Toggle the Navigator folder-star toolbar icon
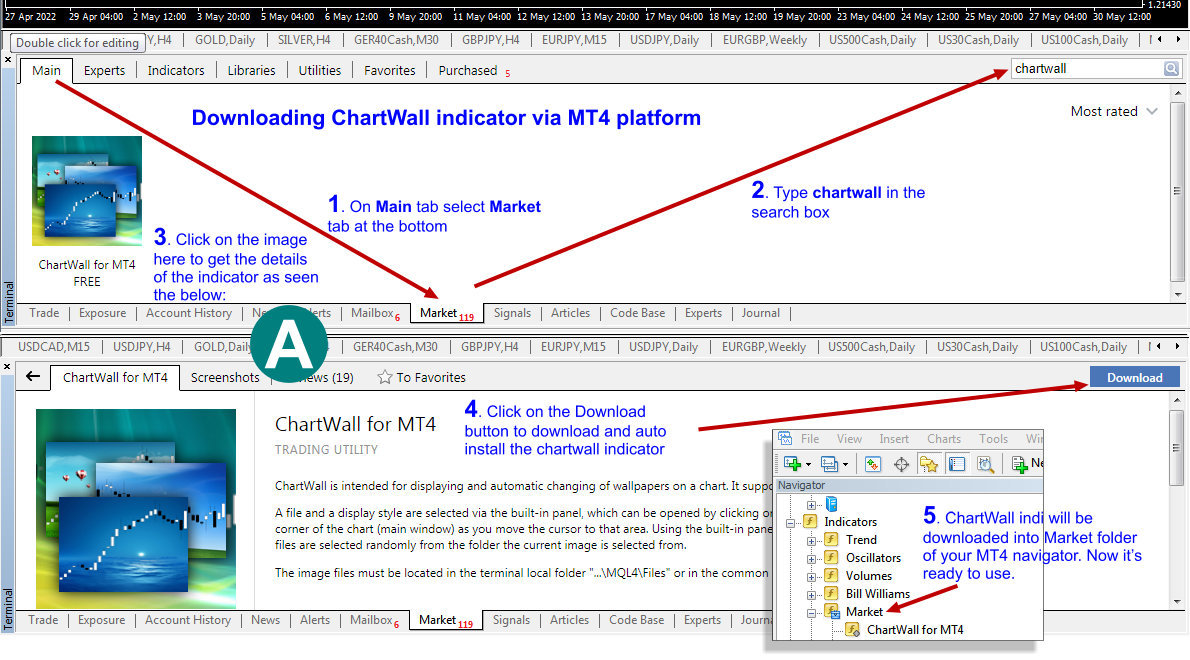1190x660 pixels. click(928, 464)
